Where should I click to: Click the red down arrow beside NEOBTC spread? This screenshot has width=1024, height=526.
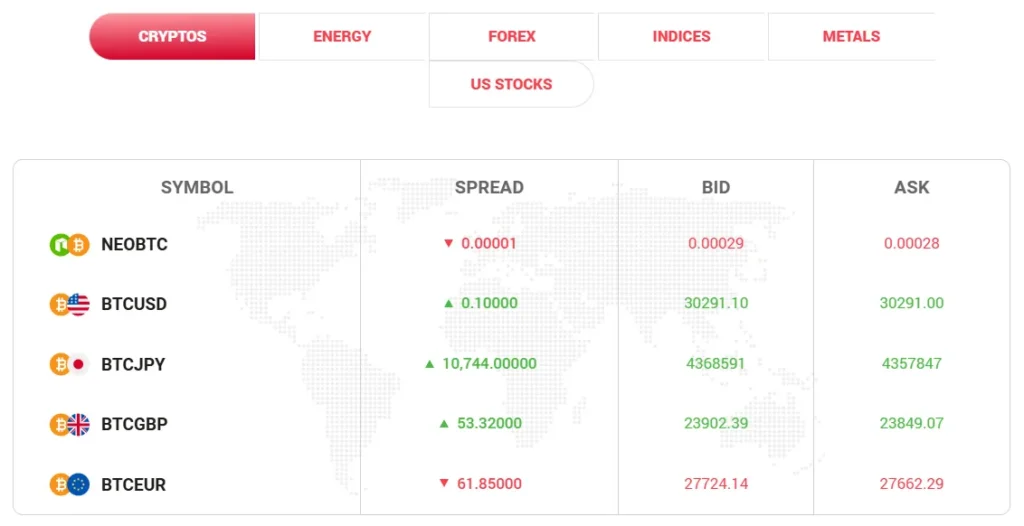point(448,244)
